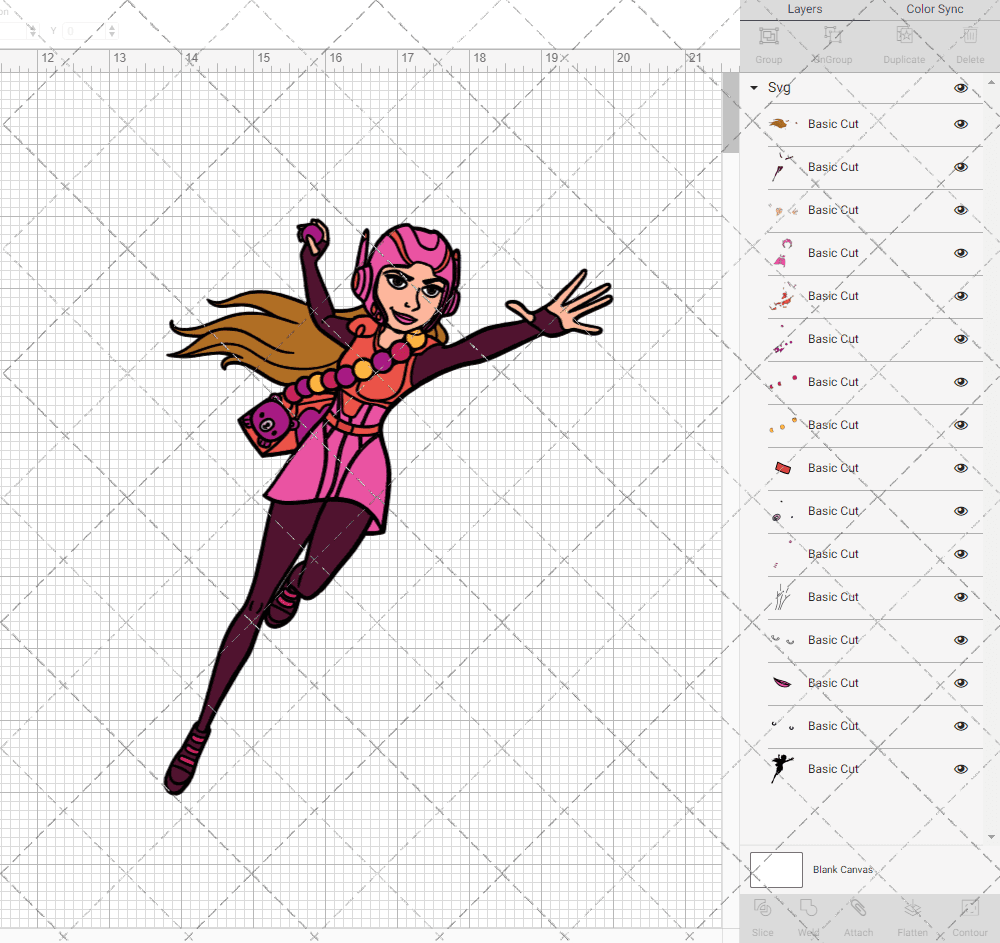Select the pink helmet layer thumbnail
The image size is (1000, 943).
(783, 253)
